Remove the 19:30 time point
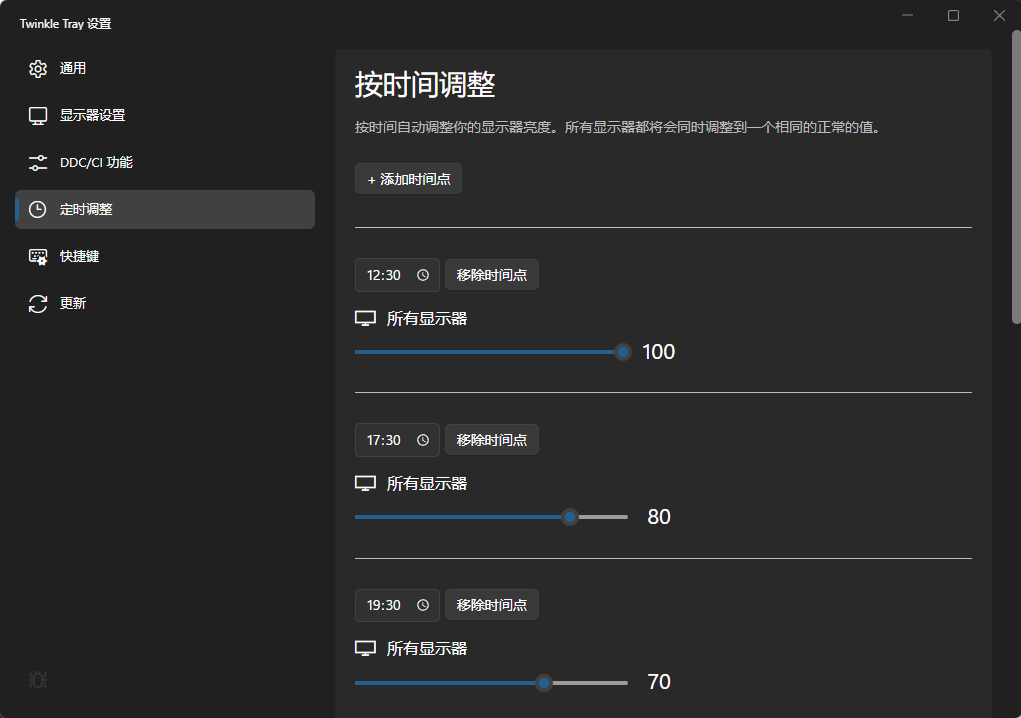 (491, 604)
